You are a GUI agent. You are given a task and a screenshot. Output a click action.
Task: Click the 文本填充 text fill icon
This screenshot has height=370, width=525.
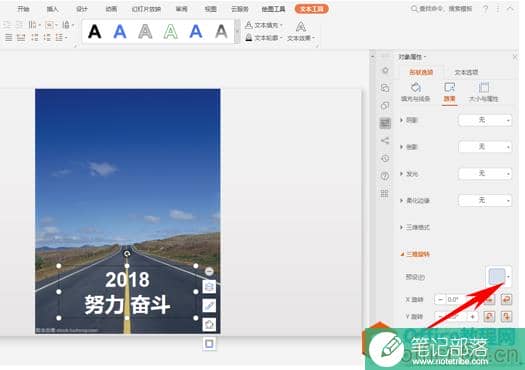point(249,25)
